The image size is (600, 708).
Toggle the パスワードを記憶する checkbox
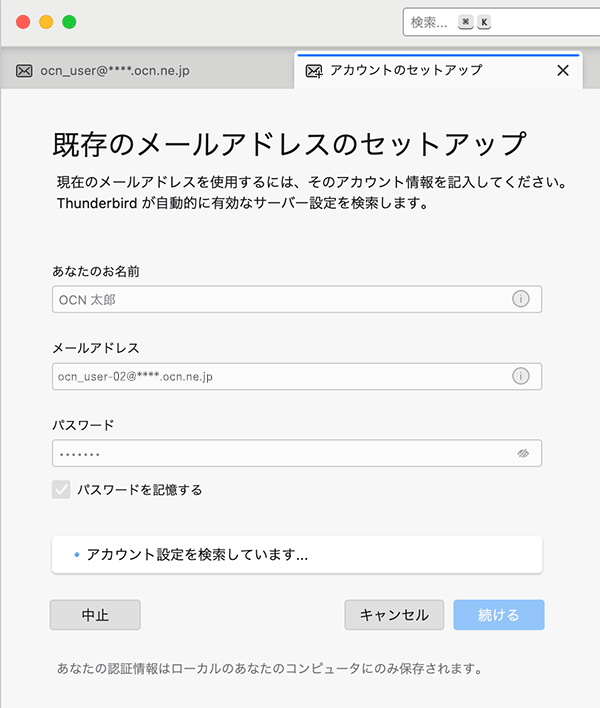pos(62,490)
